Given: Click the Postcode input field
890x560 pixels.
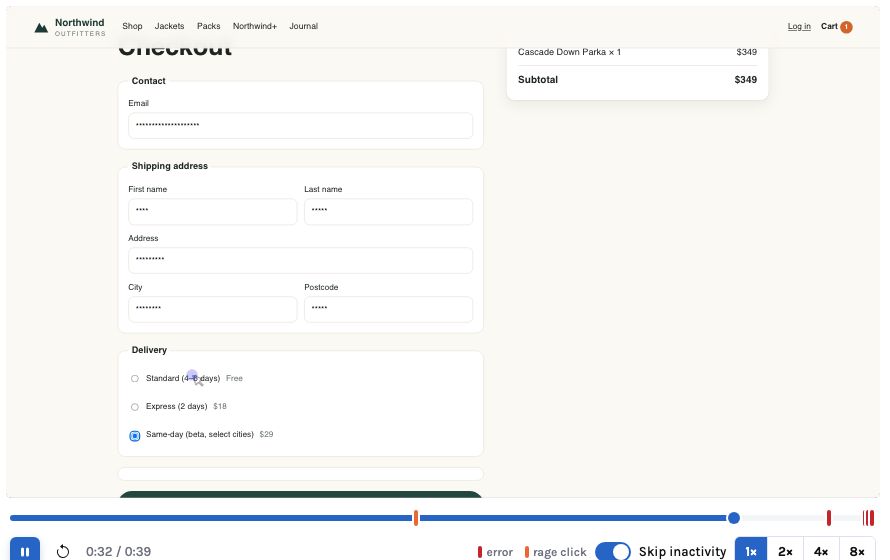Looking at the screenshot, I should coord(388,309).
